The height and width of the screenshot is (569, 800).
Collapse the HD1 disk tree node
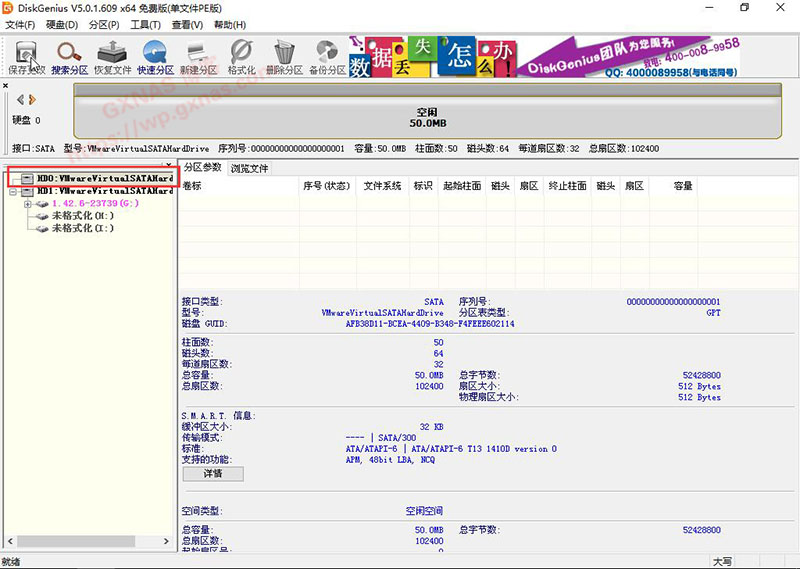13,190
